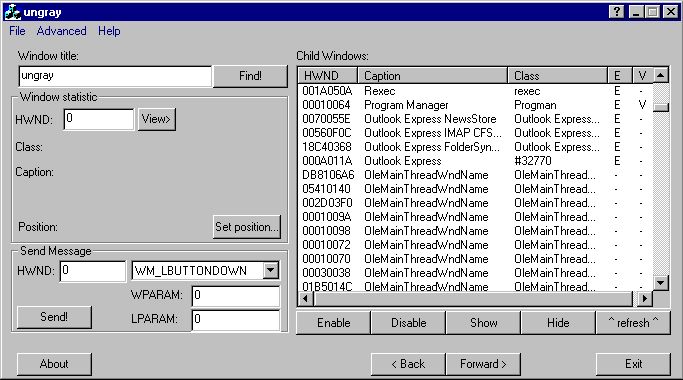Select the Outlook Express FolderSyn... row

[x=476, y=147]
